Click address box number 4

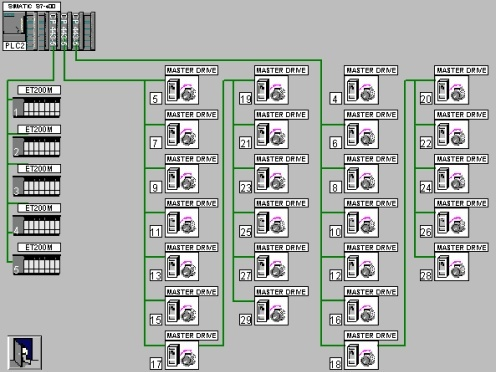tap(336, 99)
